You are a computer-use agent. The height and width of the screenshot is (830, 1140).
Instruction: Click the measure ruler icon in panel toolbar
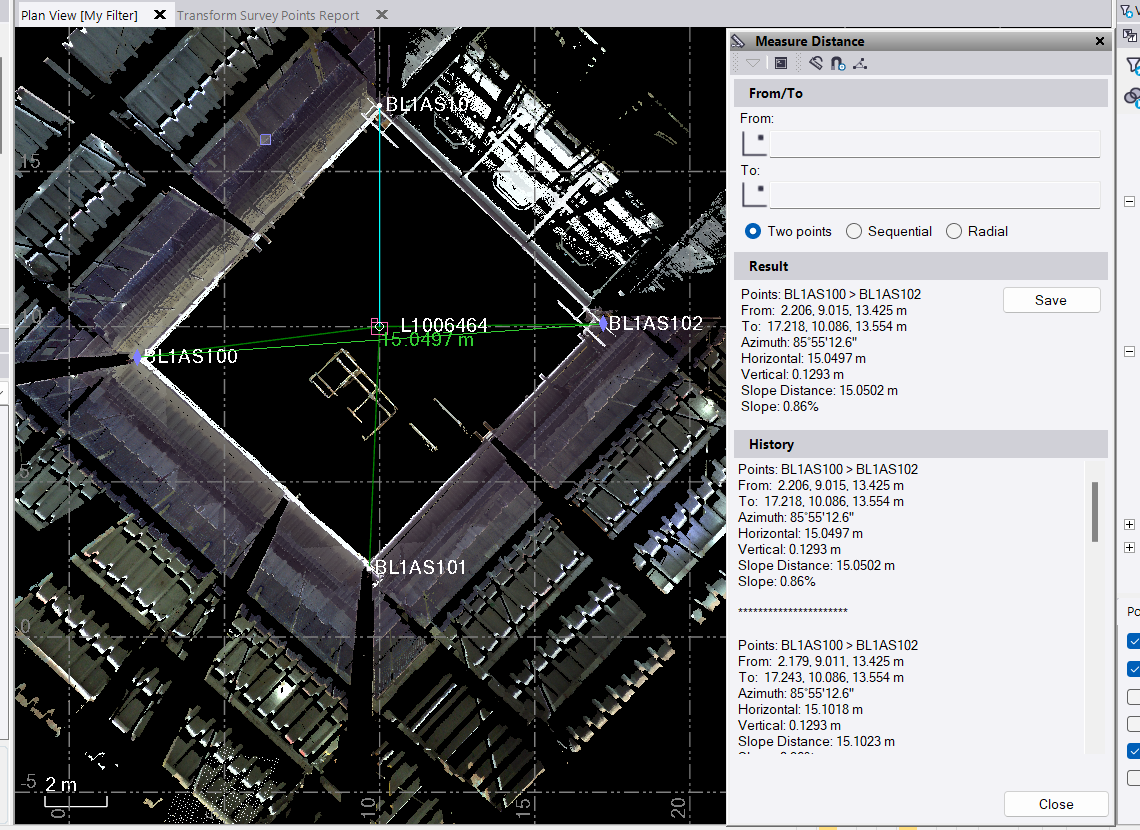[x=816, y=64]
